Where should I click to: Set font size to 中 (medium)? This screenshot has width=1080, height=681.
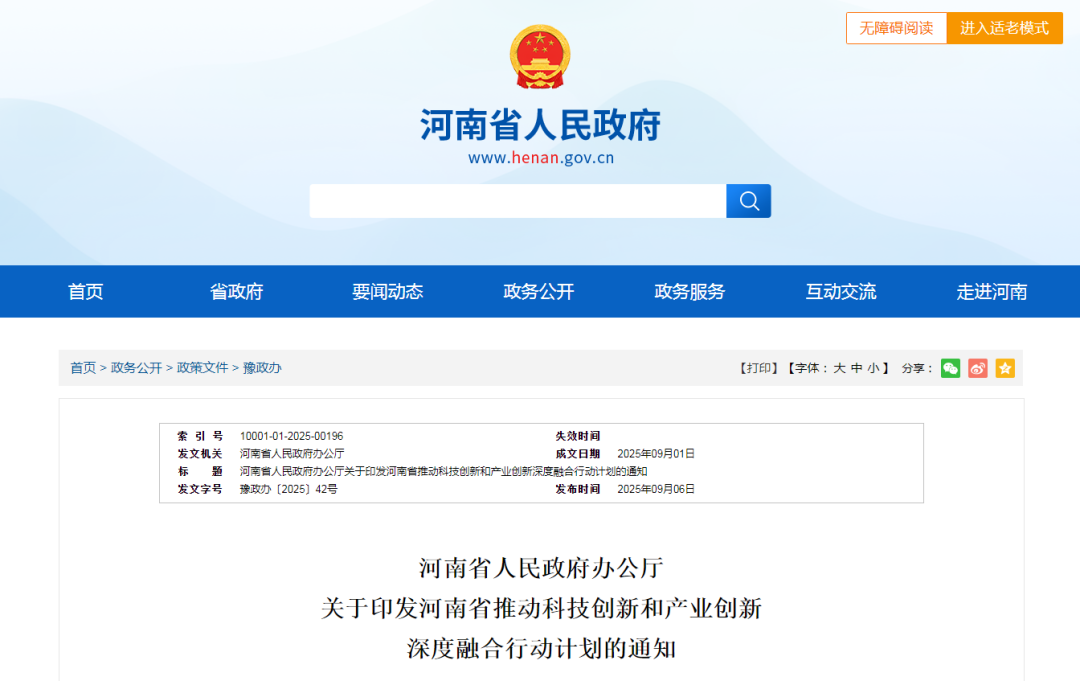[x=856, y=368]
